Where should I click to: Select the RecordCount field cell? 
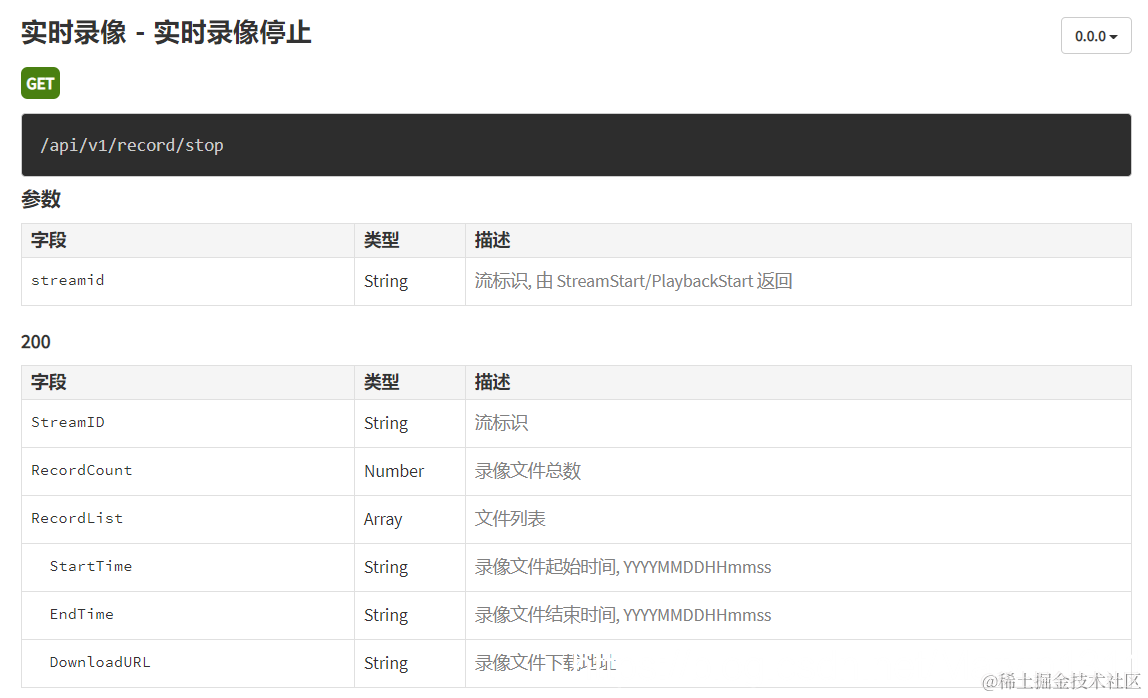[188, 471]
